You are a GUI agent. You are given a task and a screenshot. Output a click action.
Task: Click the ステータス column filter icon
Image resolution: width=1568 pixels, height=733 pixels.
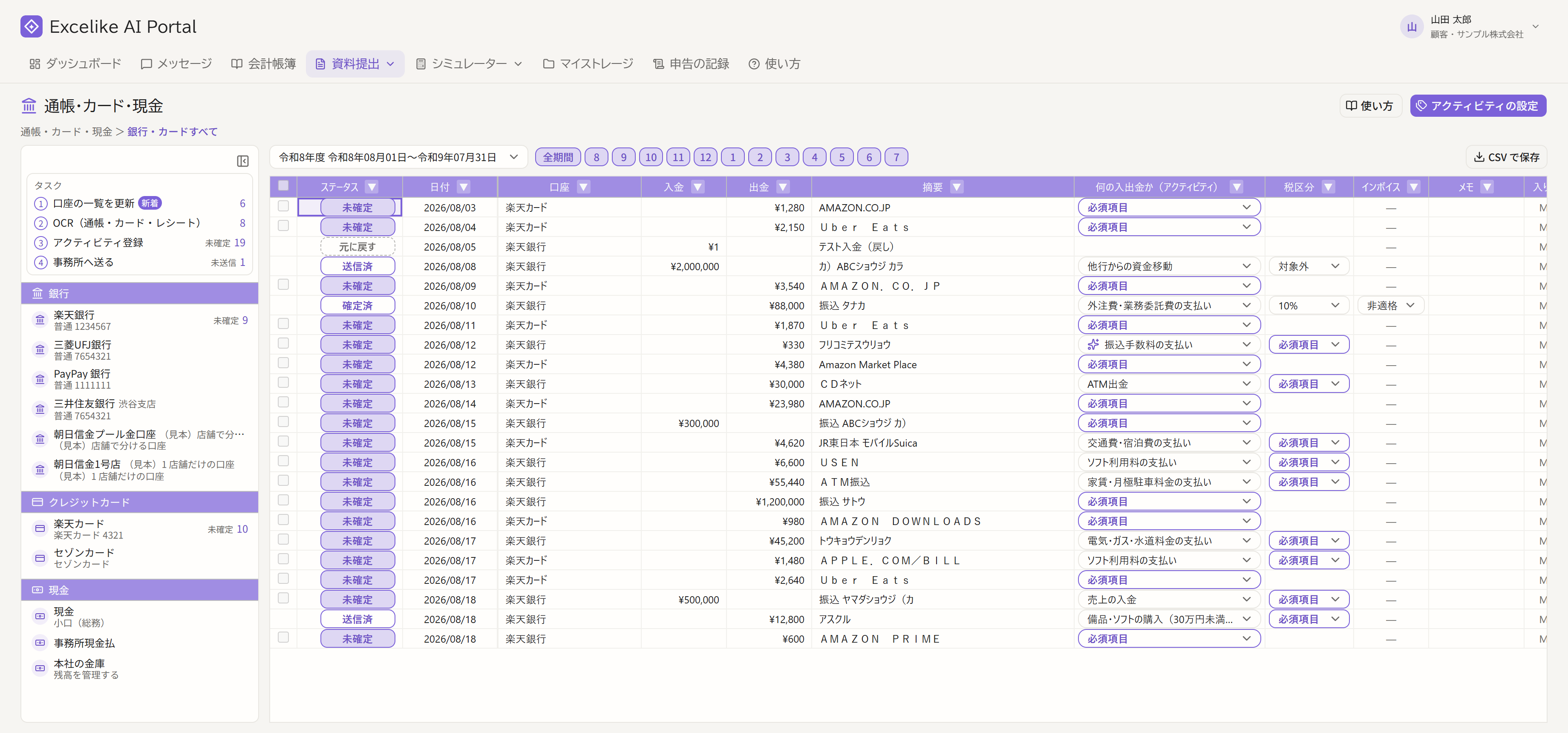[372, 187]
